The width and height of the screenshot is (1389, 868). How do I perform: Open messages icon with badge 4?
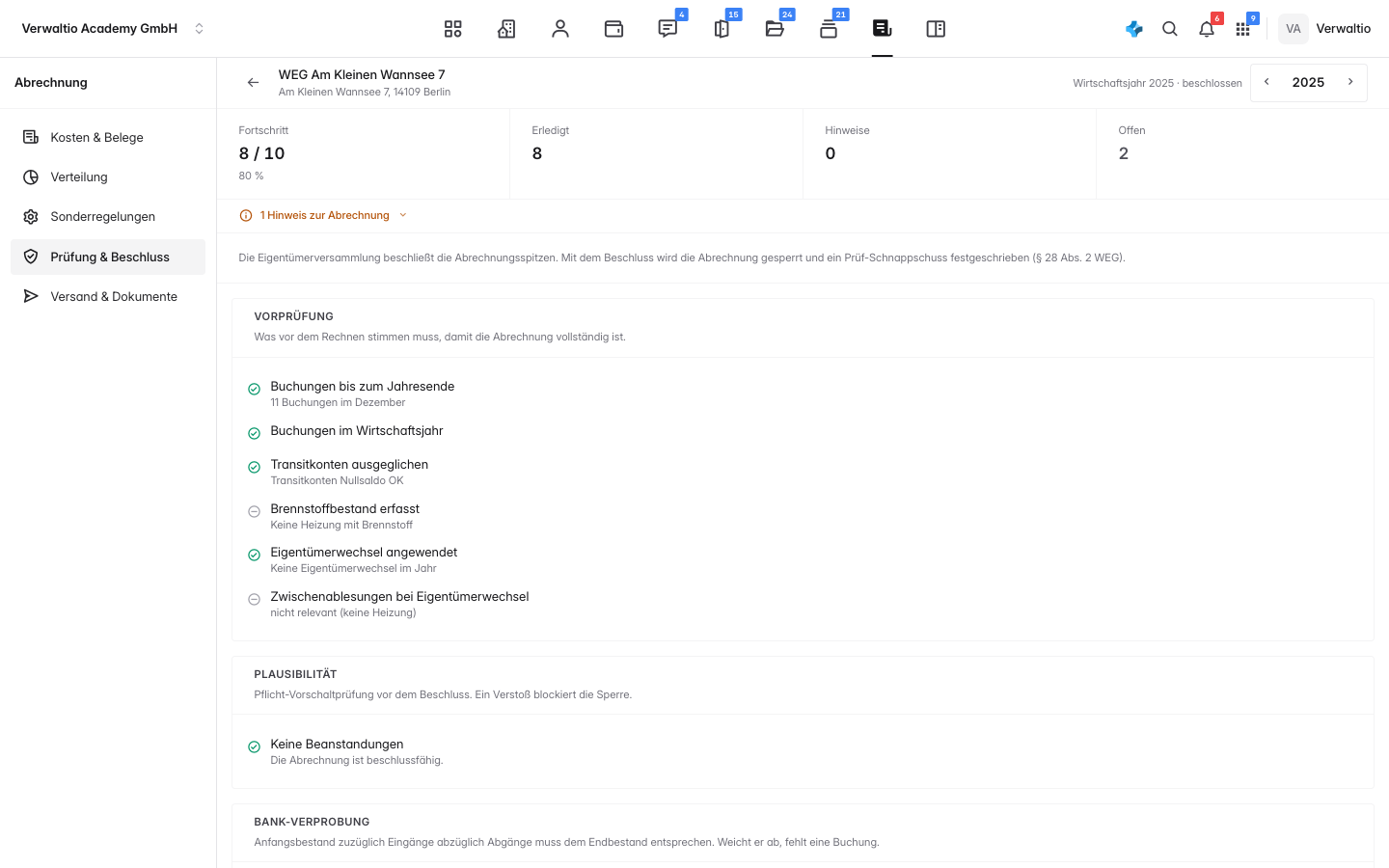(x=667, y=29)
